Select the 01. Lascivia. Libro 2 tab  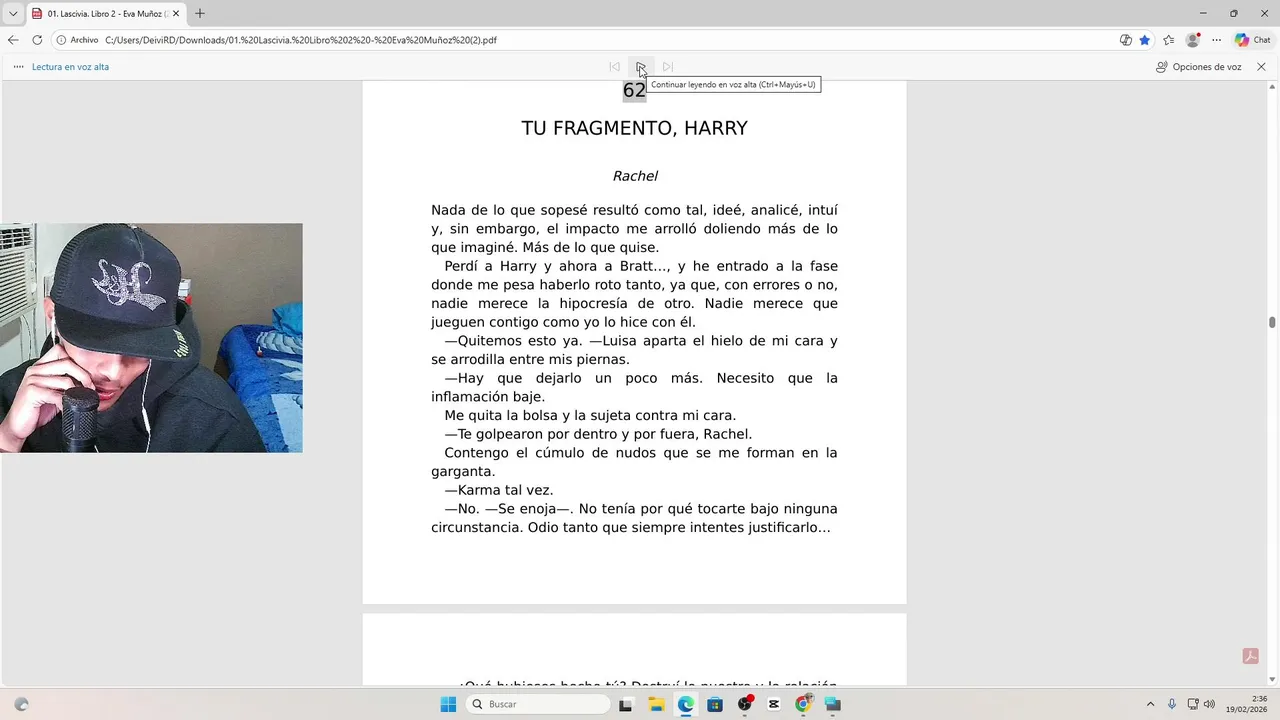click(x=106, y=14)
